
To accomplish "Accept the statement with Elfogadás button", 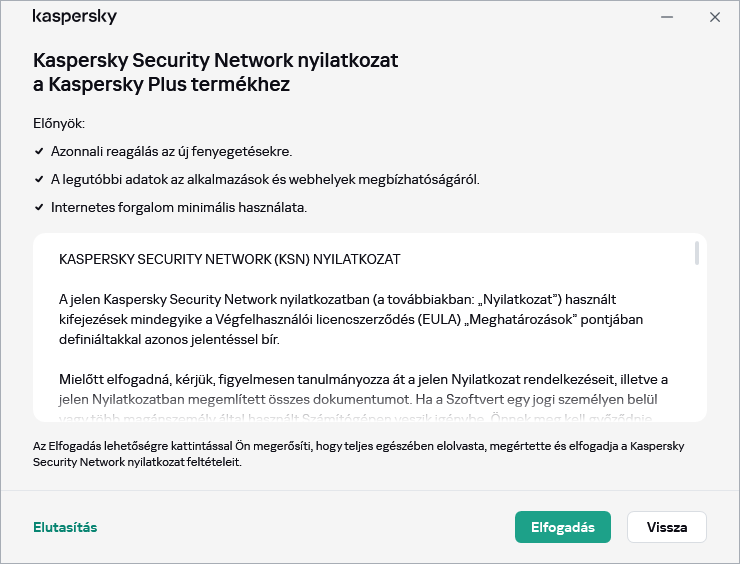I will click(563, 527).
